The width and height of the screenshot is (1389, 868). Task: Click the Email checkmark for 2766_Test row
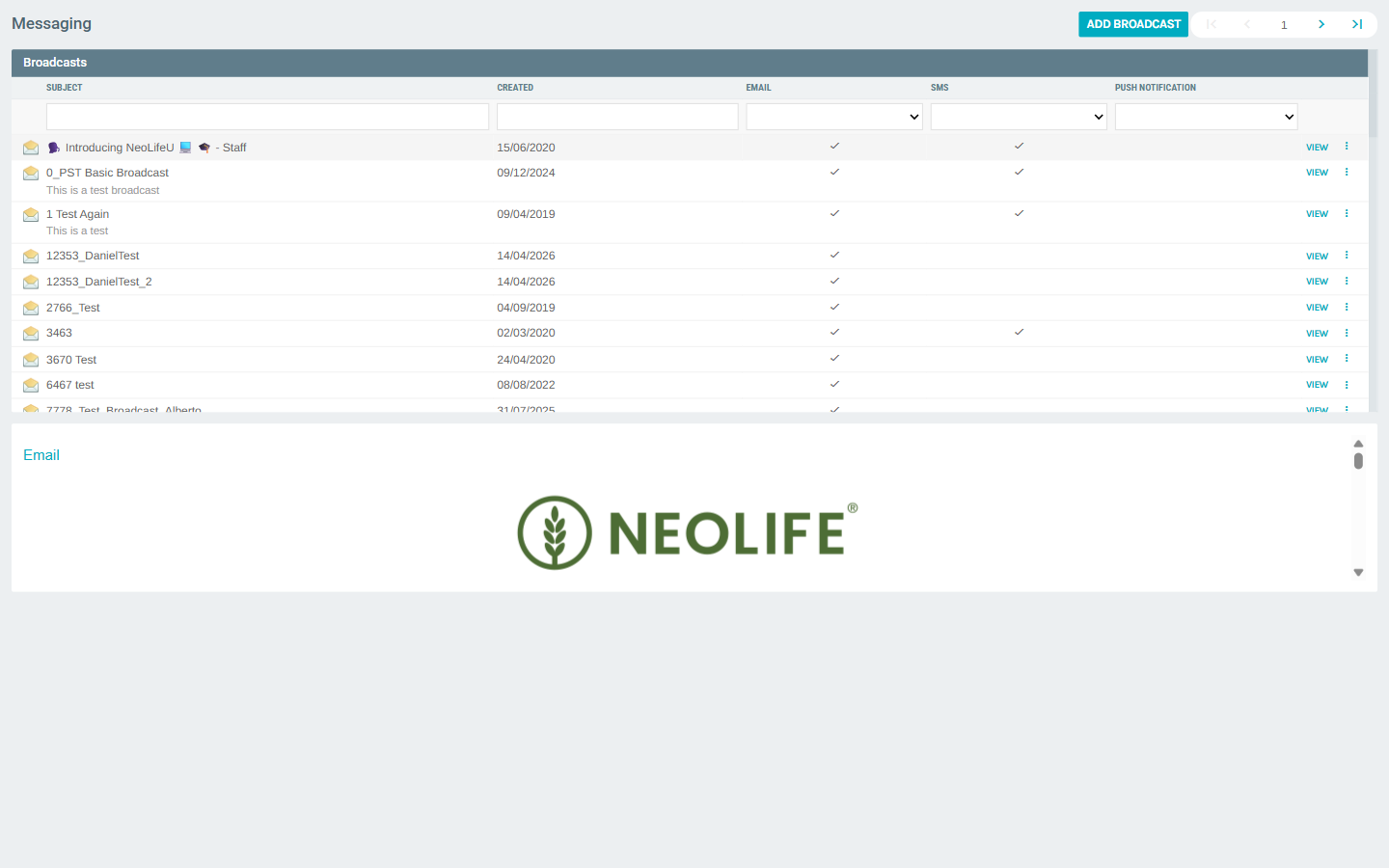click(x=834, y=307)
